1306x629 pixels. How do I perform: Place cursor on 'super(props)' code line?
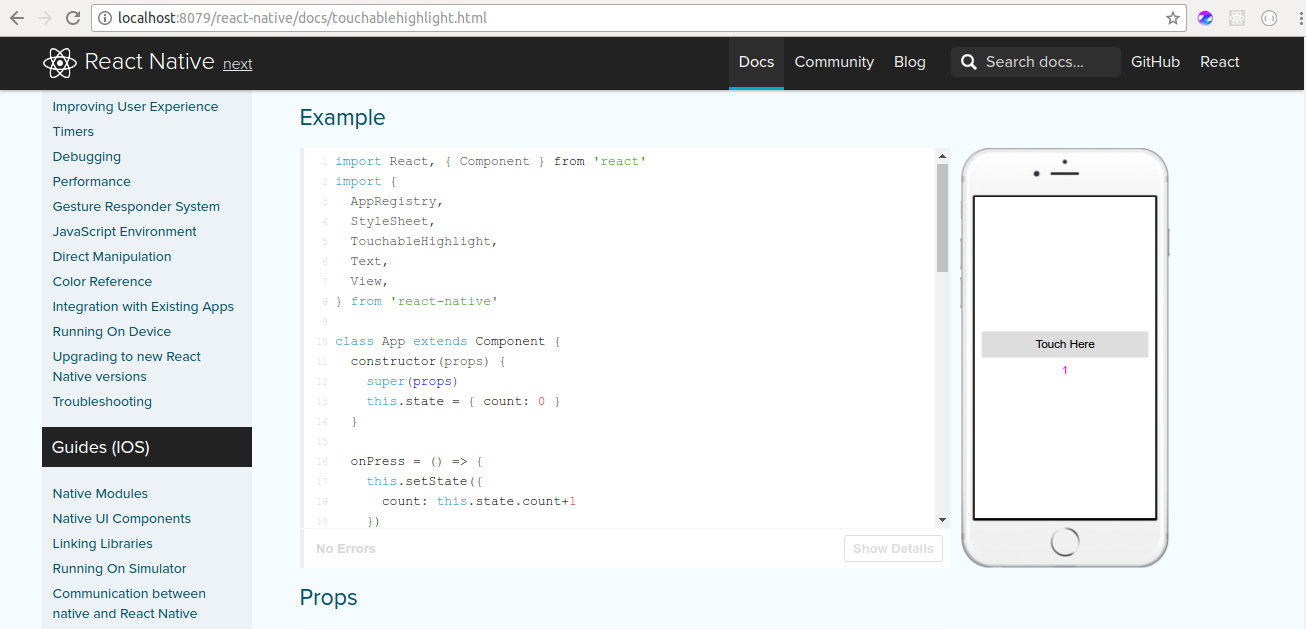tap(412, 381)
